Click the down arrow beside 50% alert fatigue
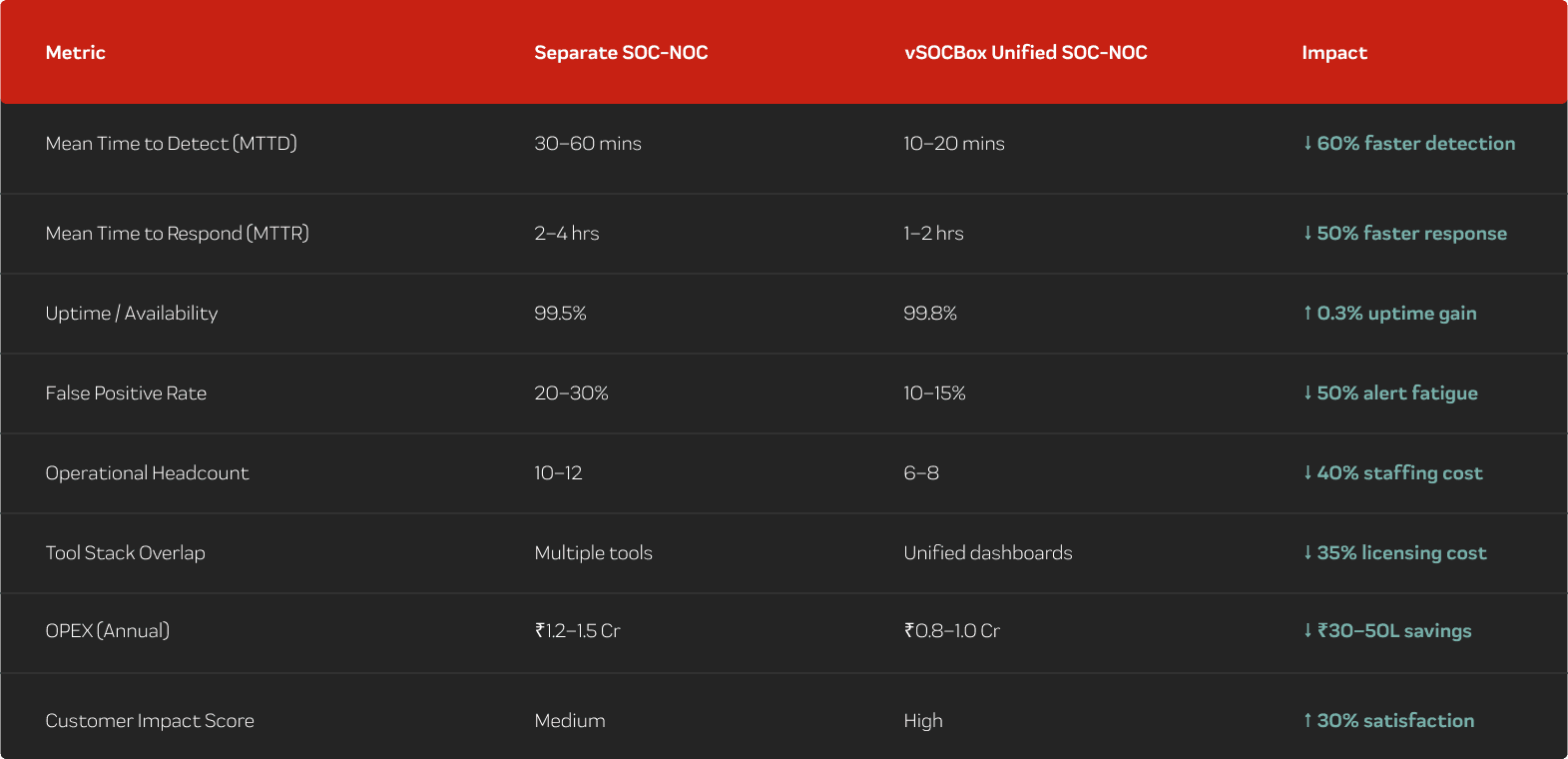 (1307, 392)
